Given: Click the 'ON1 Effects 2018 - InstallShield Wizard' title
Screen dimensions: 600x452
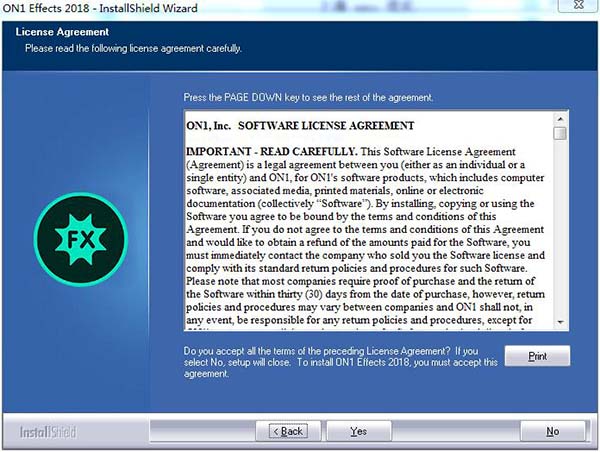Looking at the screenshot, I should click(100, 8).
